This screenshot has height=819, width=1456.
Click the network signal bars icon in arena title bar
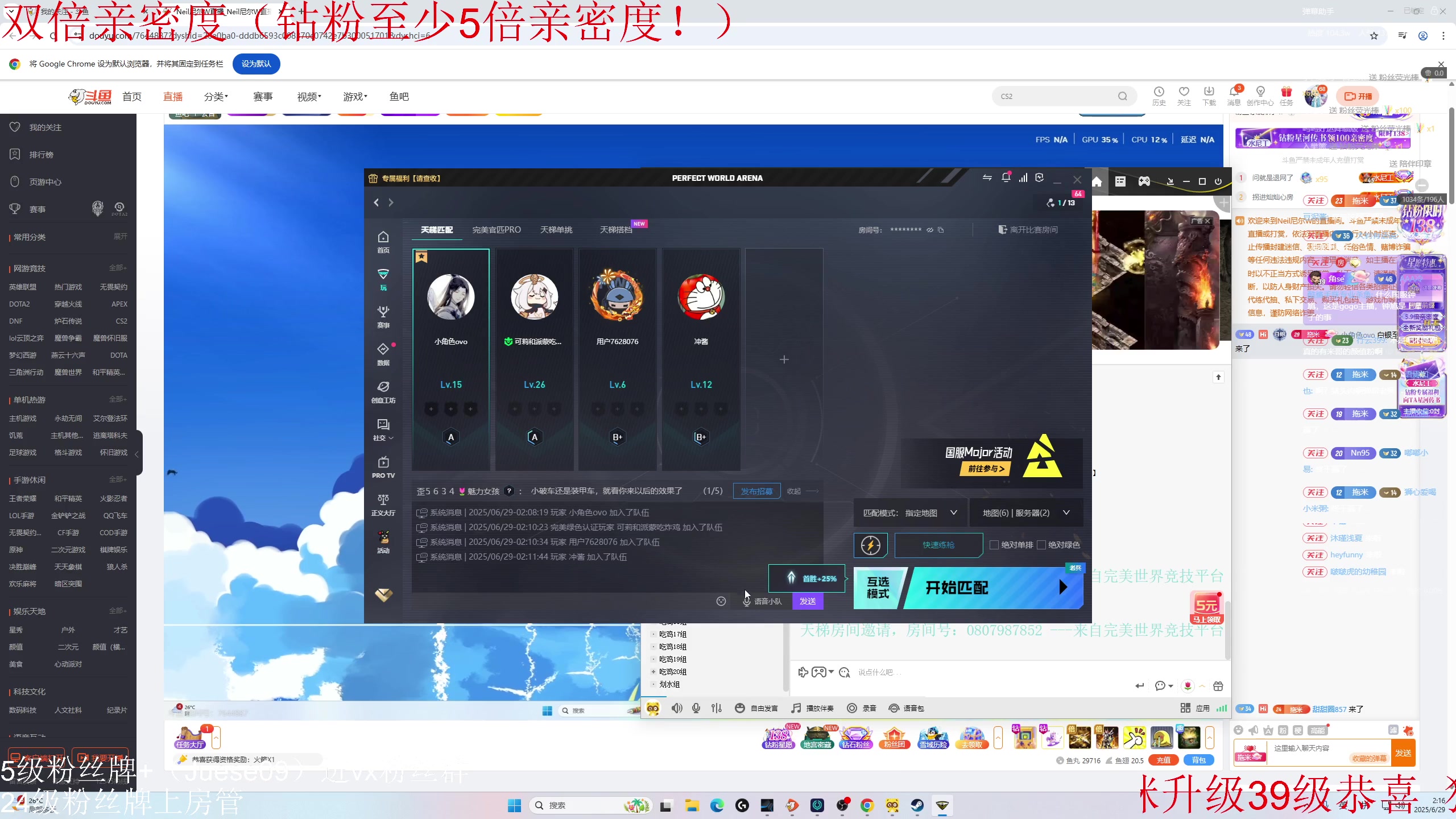pos(1023,177)
